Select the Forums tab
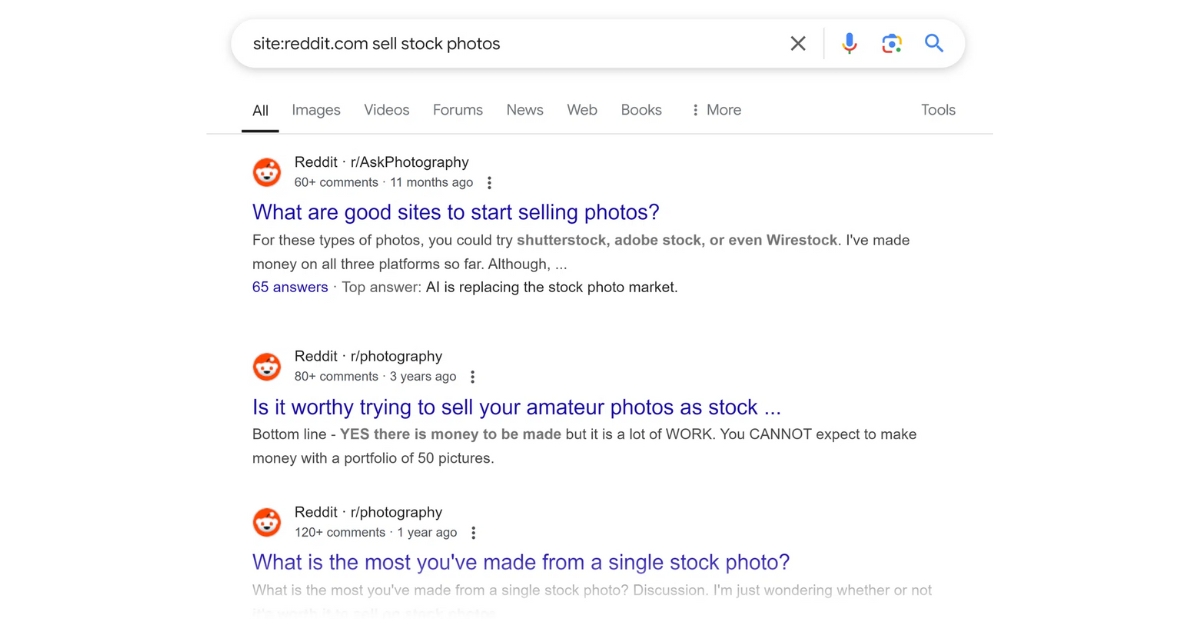Viewport: 1200px width, 628px height. click(x=458, y=110)
